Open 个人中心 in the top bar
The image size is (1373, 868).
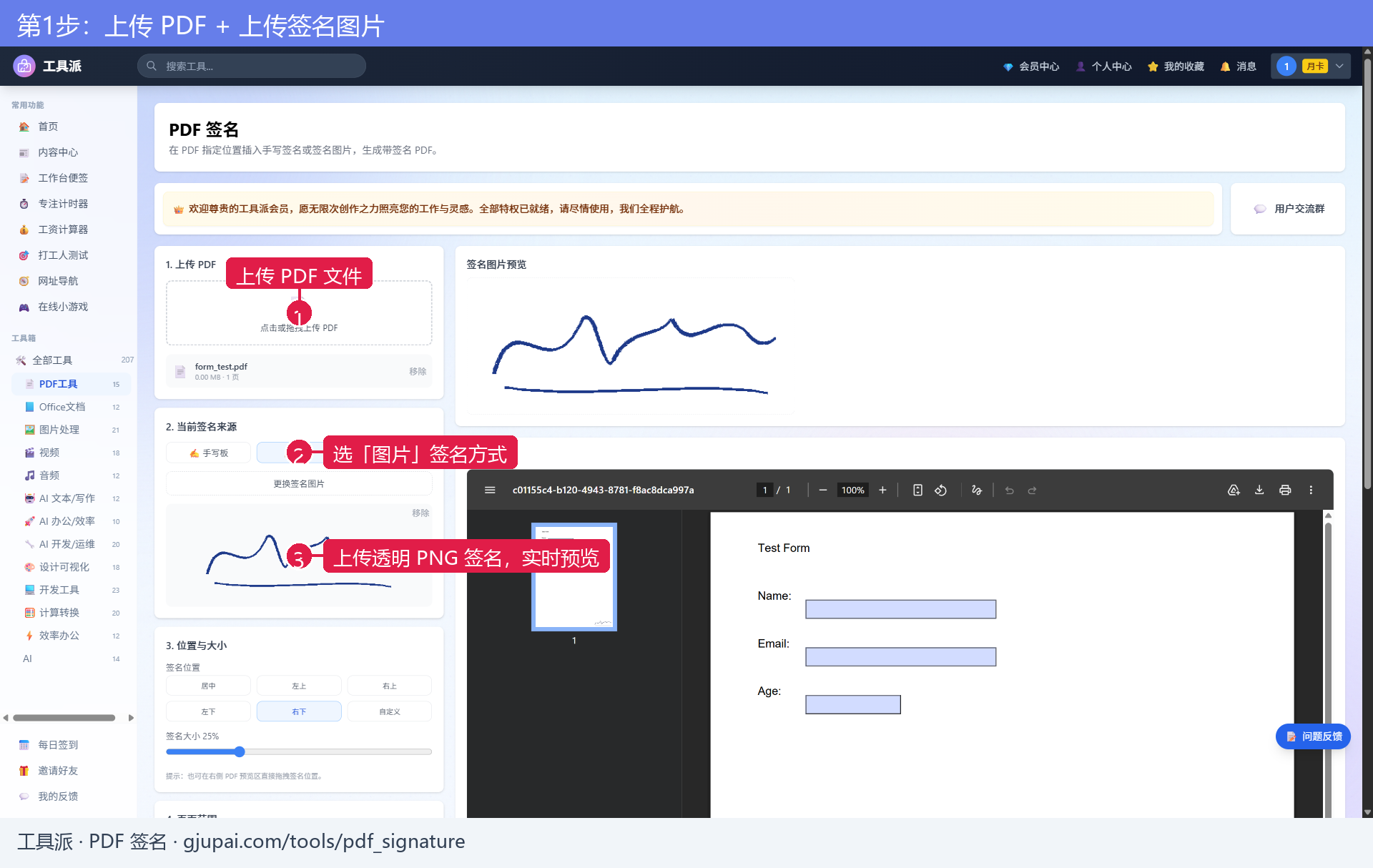tap(1104, 66)
